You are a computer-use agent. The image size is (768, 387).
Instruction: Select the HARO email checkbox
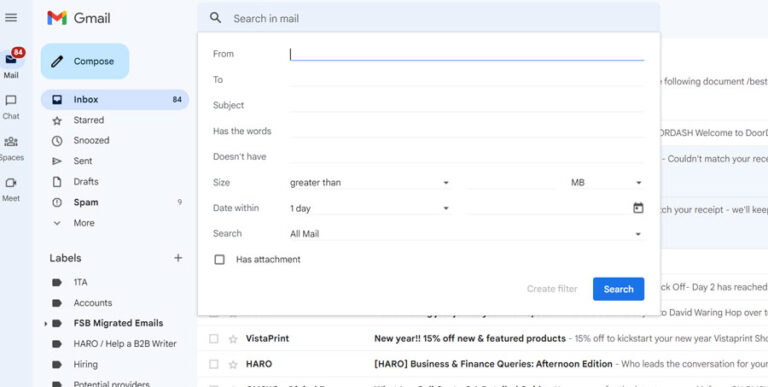pyautogui.click(x=214, y=364)
